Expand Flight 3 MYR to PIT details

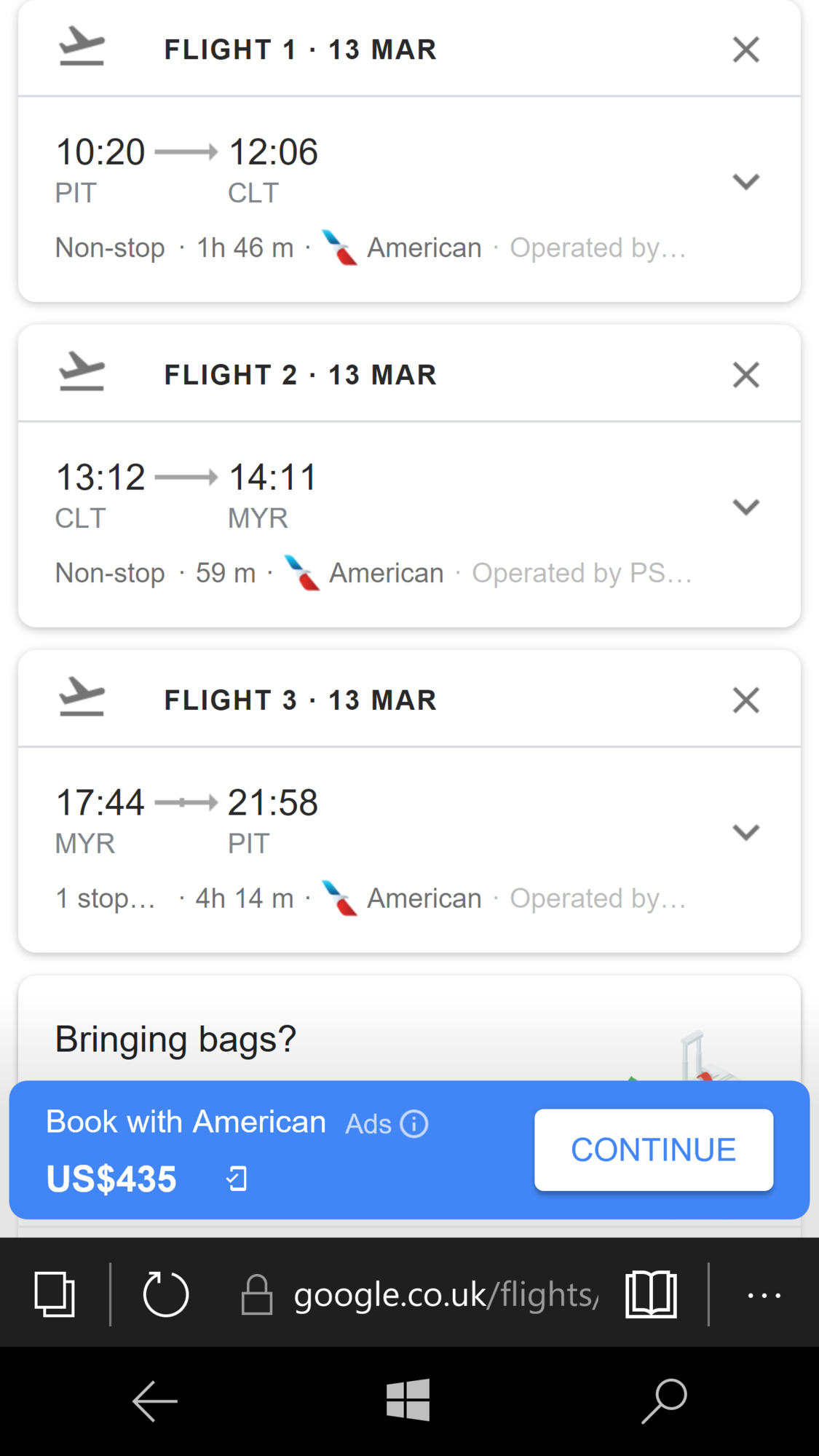(745, 832)
